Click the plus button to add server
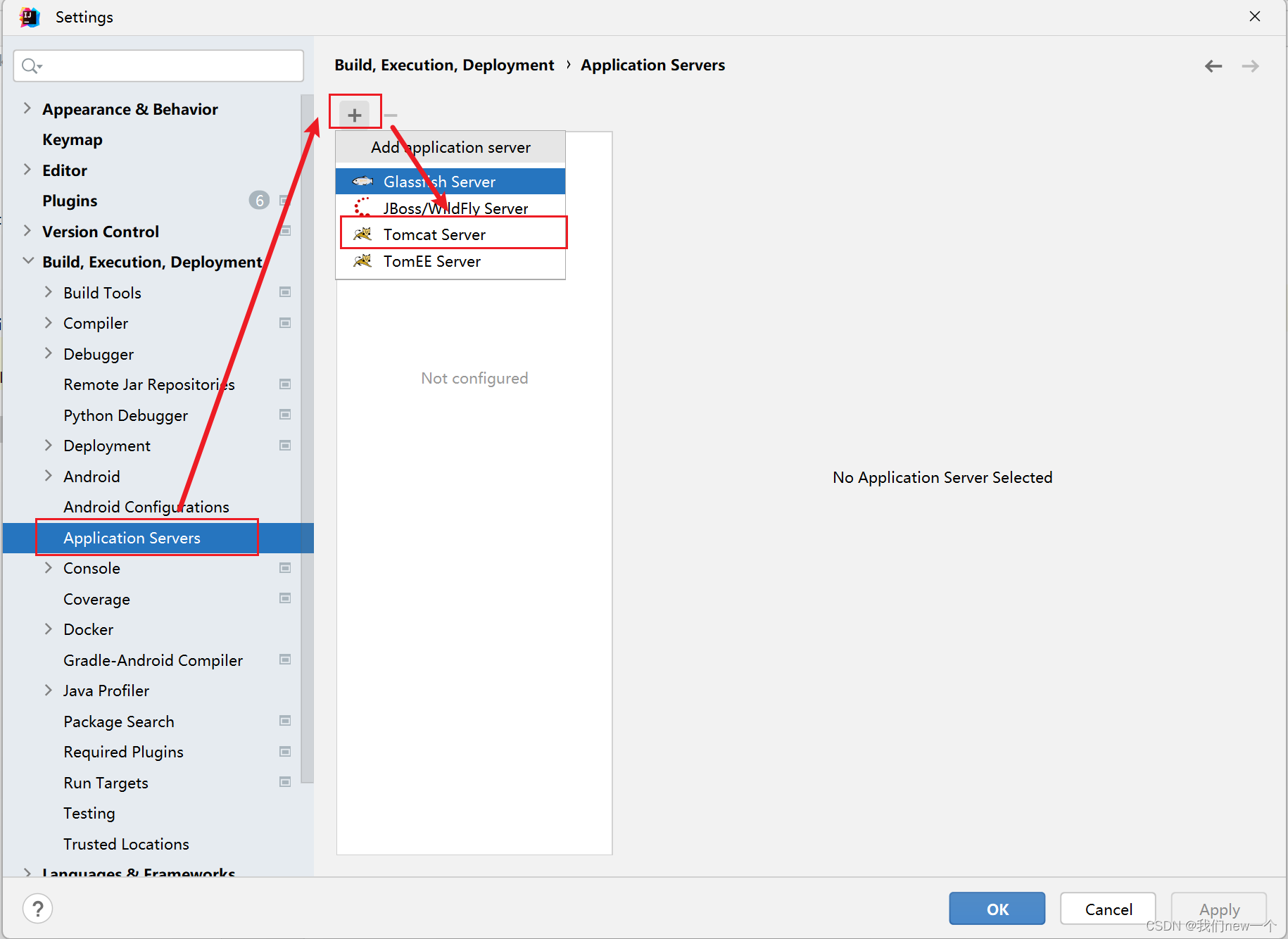 coord(355,115)
